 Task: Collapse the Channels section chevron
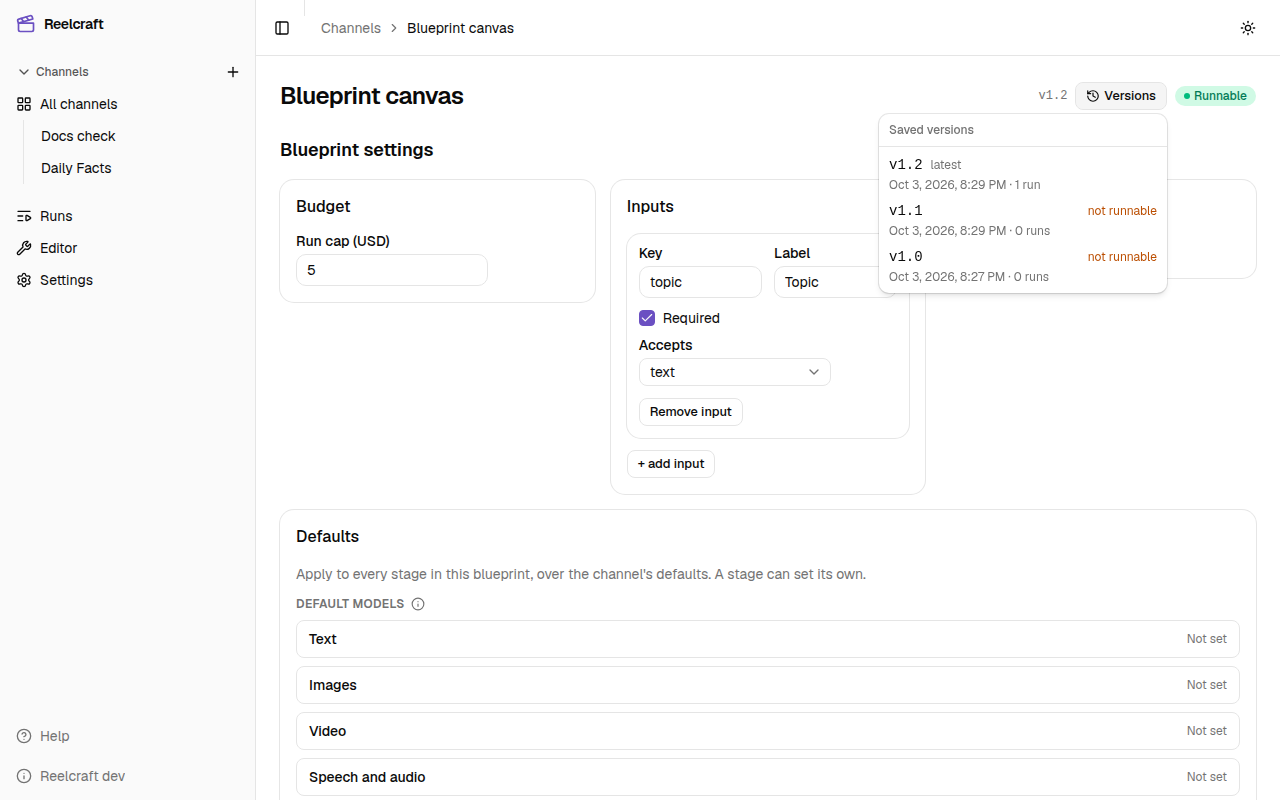[x=24, y=72]
